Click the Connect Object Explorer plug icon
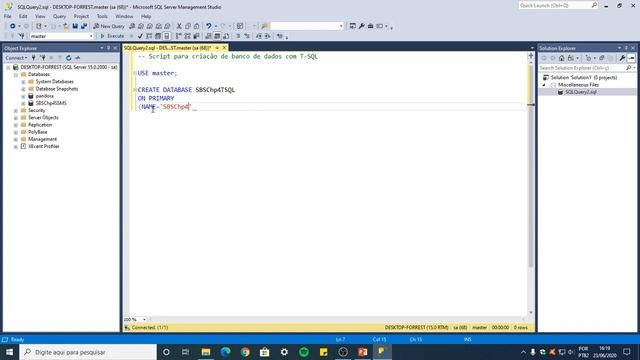The image size is (640, 360). coord(33,58)
